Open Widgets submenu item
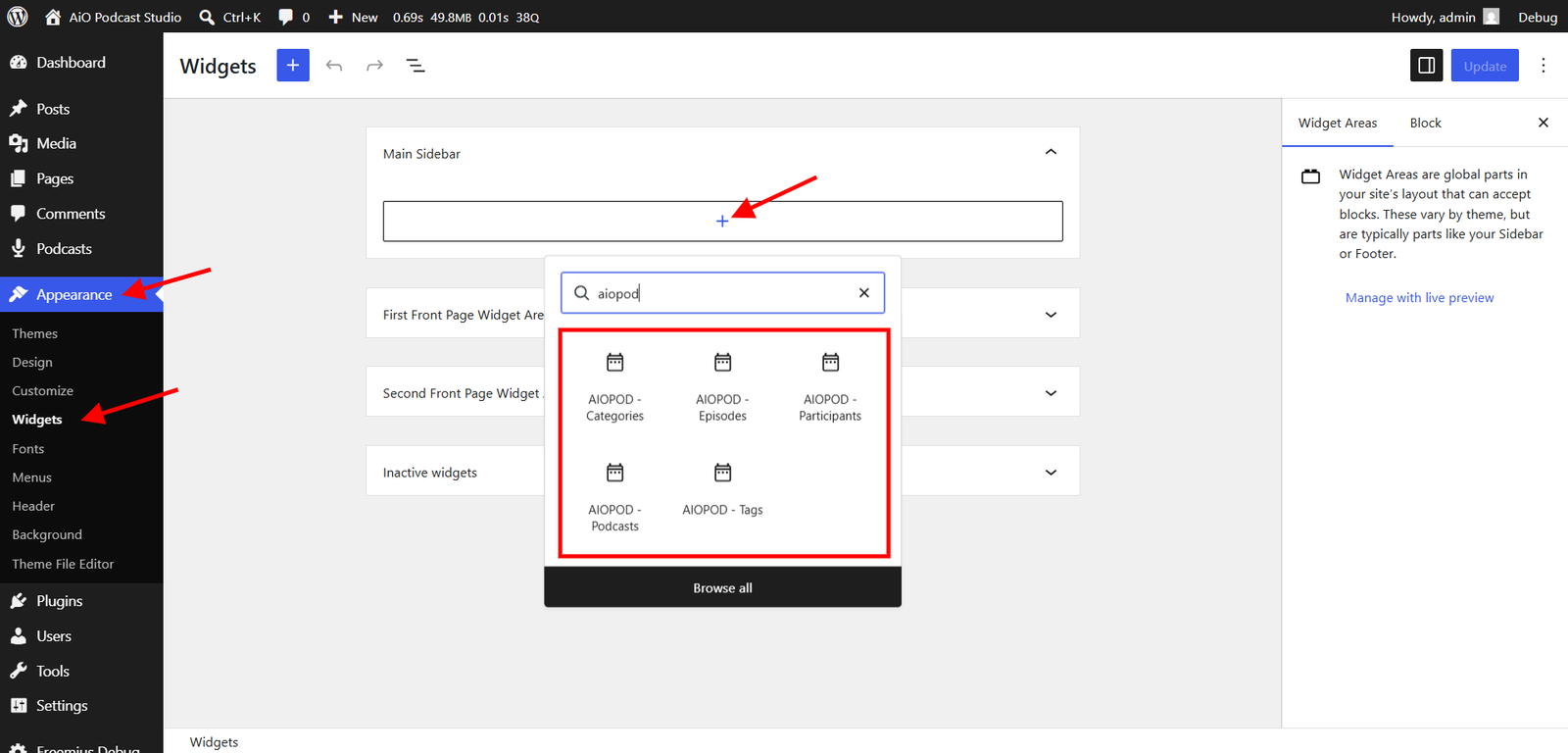1568x753 pixels. (37, 420)
